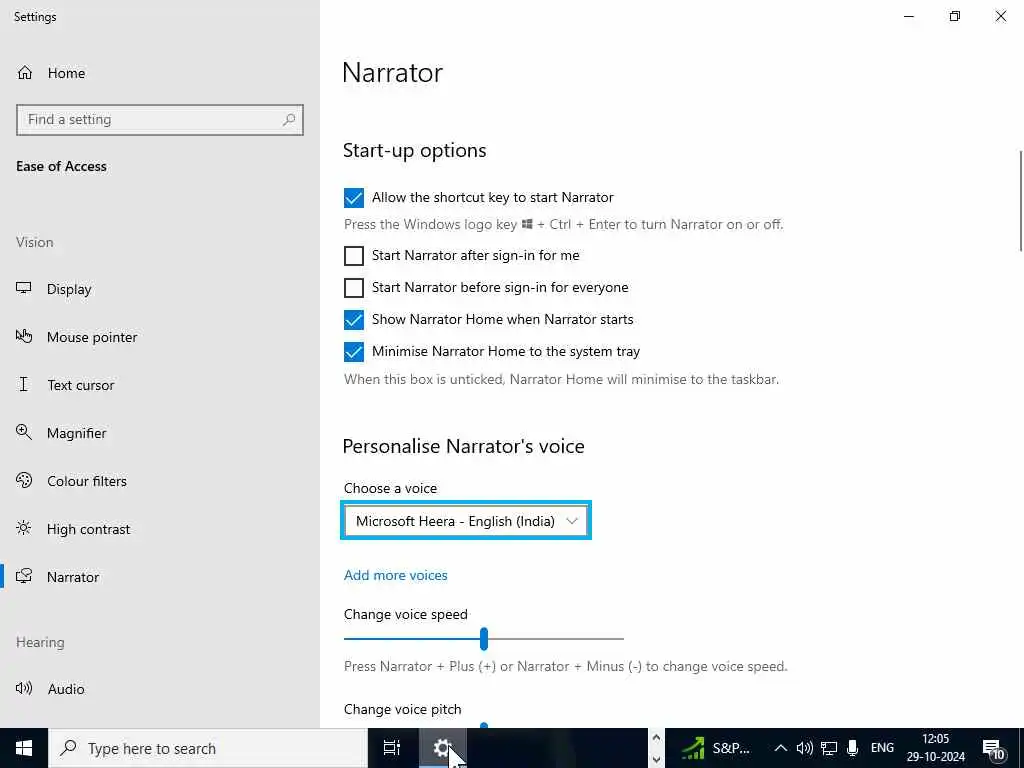
Task: Open Display page label in sidebar
Action: 69,289
